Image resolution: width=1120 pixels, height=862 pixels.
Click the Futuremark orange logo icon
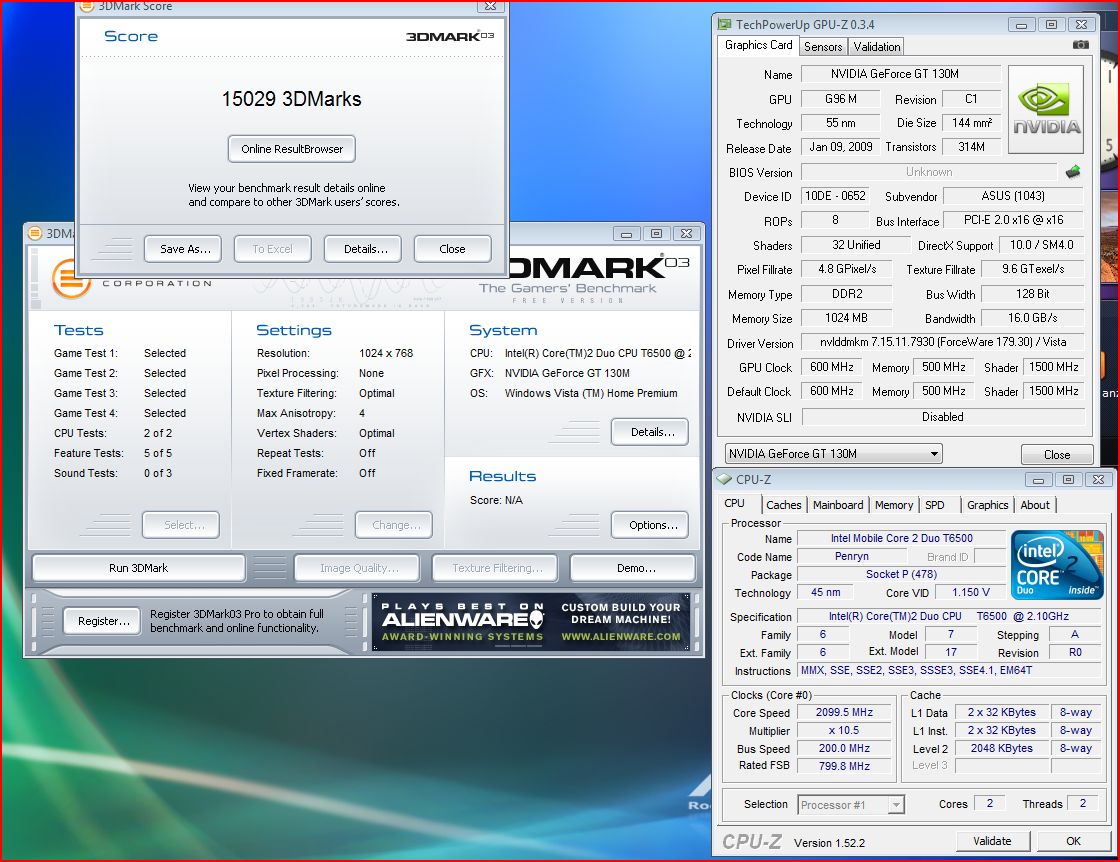click(71, 279)
